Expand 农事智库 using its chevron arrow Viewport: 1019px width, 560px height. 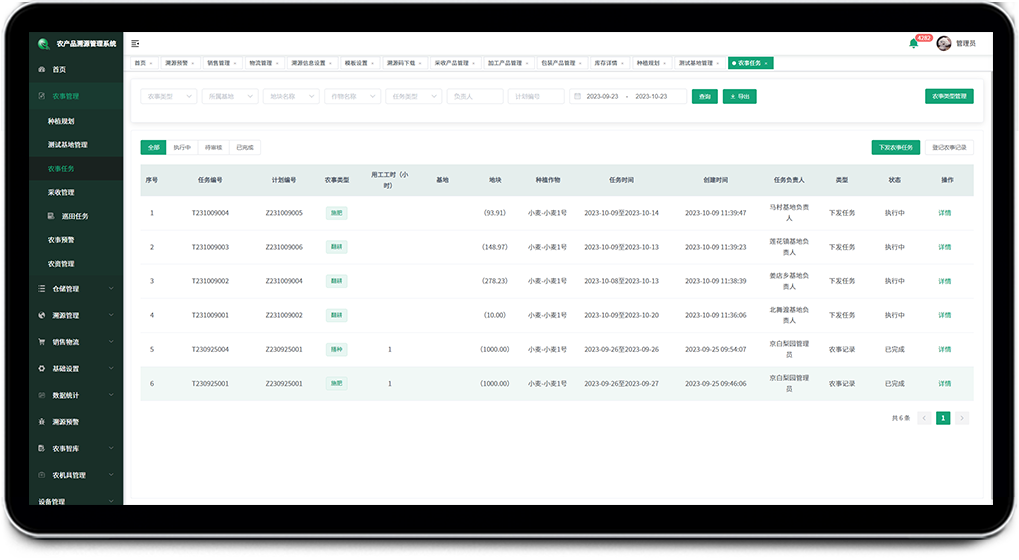(x=111, y=448)
